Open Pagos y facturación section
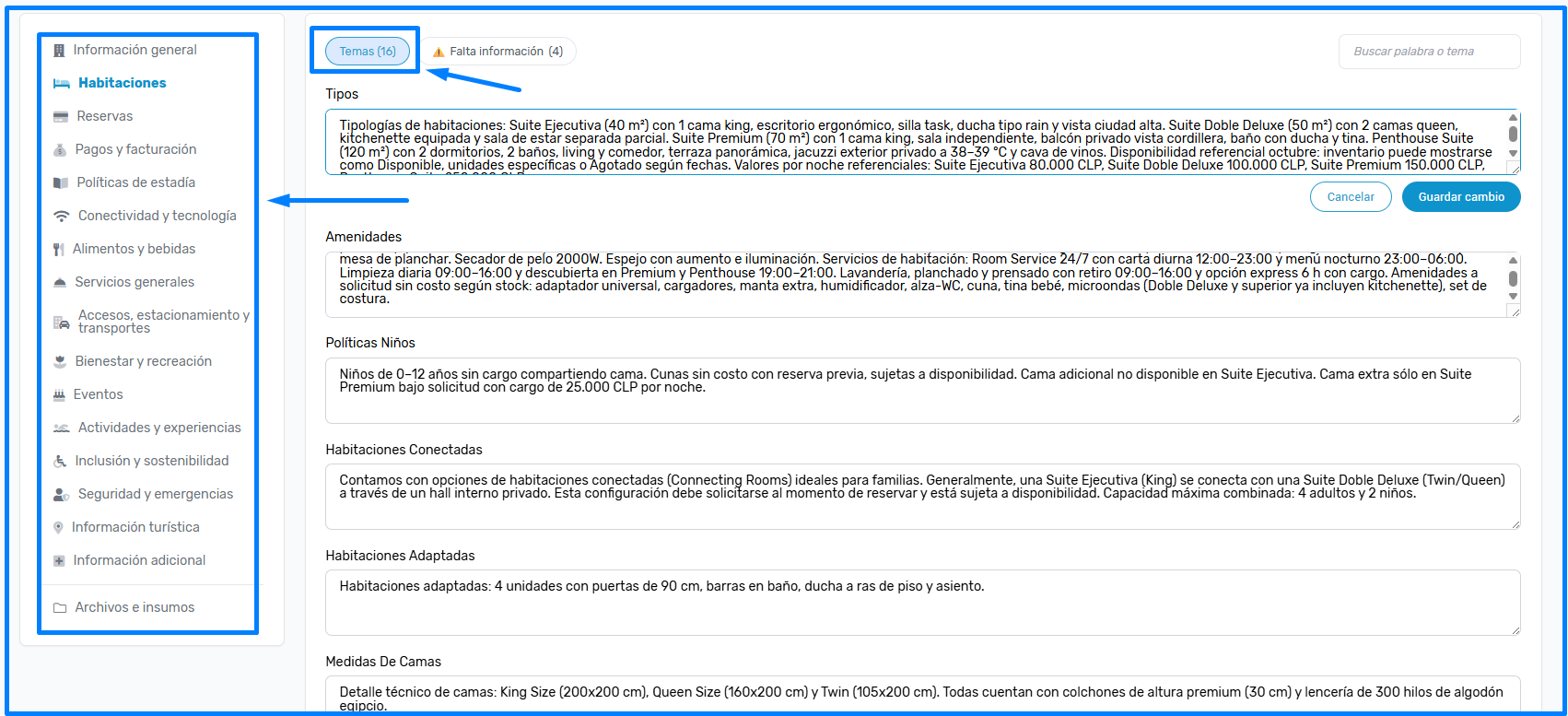Image resolution: width=1568 pixels, height=716 pixels. click(135, 149)
